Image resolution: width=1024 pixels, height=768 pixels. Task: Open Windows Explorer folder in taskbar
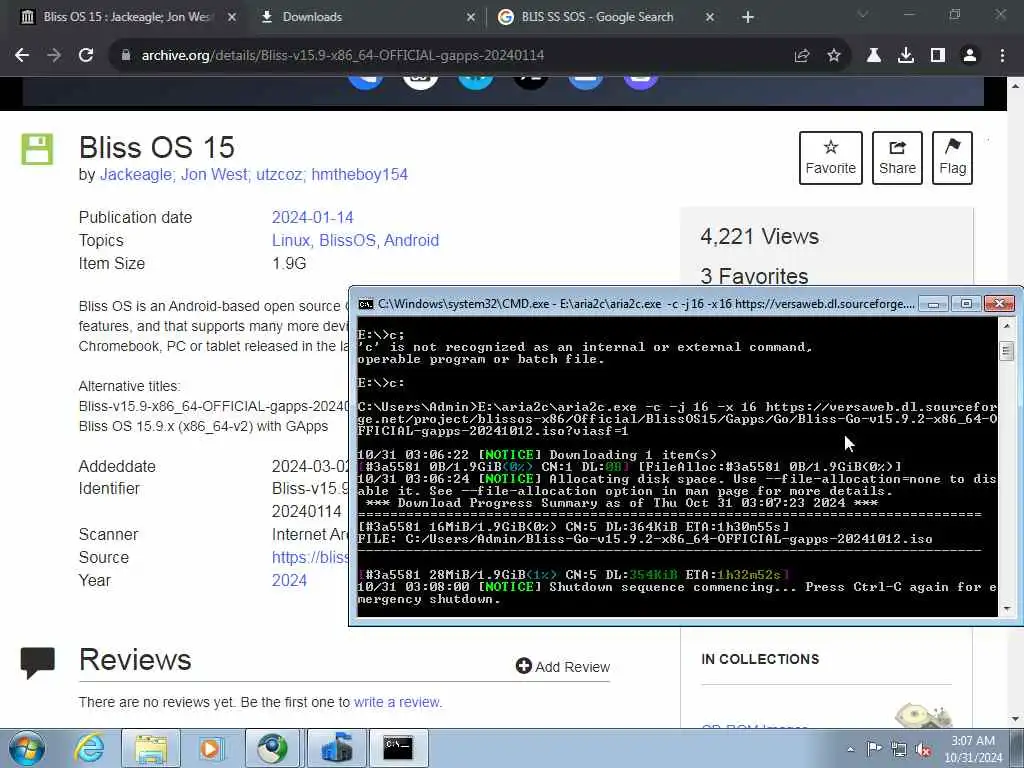(151, 748)
